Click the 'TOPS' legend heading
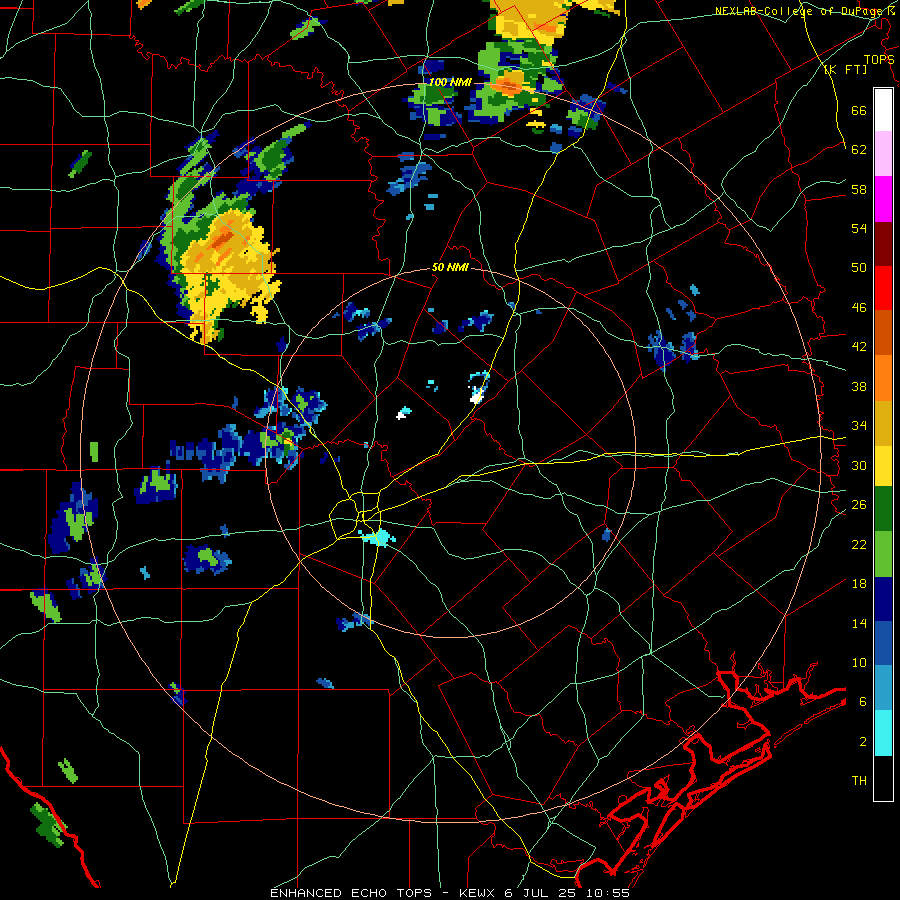 (x=879, y=60)
